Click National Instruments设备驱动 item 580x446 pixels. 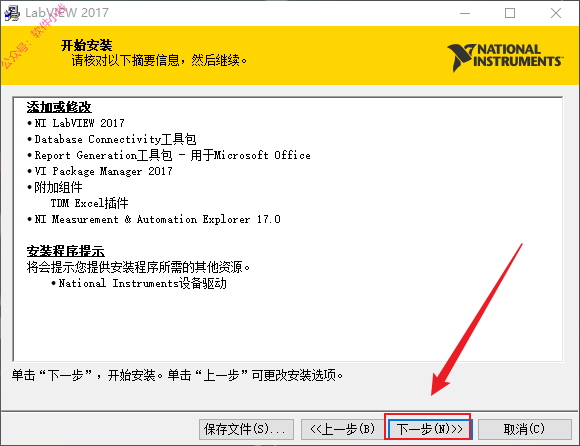click(x=139, y=283)
